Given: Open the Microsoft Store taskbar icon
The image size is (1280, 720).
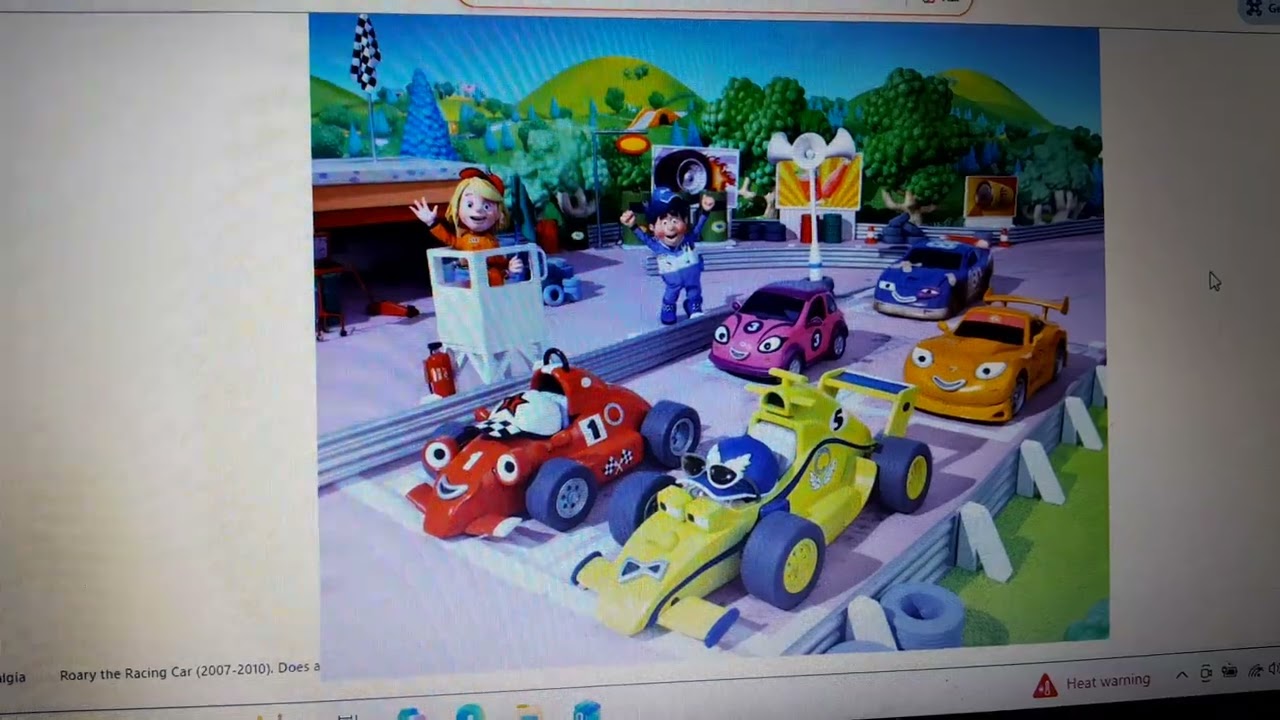Looking at the screenshot, I should tap(587, 711).
